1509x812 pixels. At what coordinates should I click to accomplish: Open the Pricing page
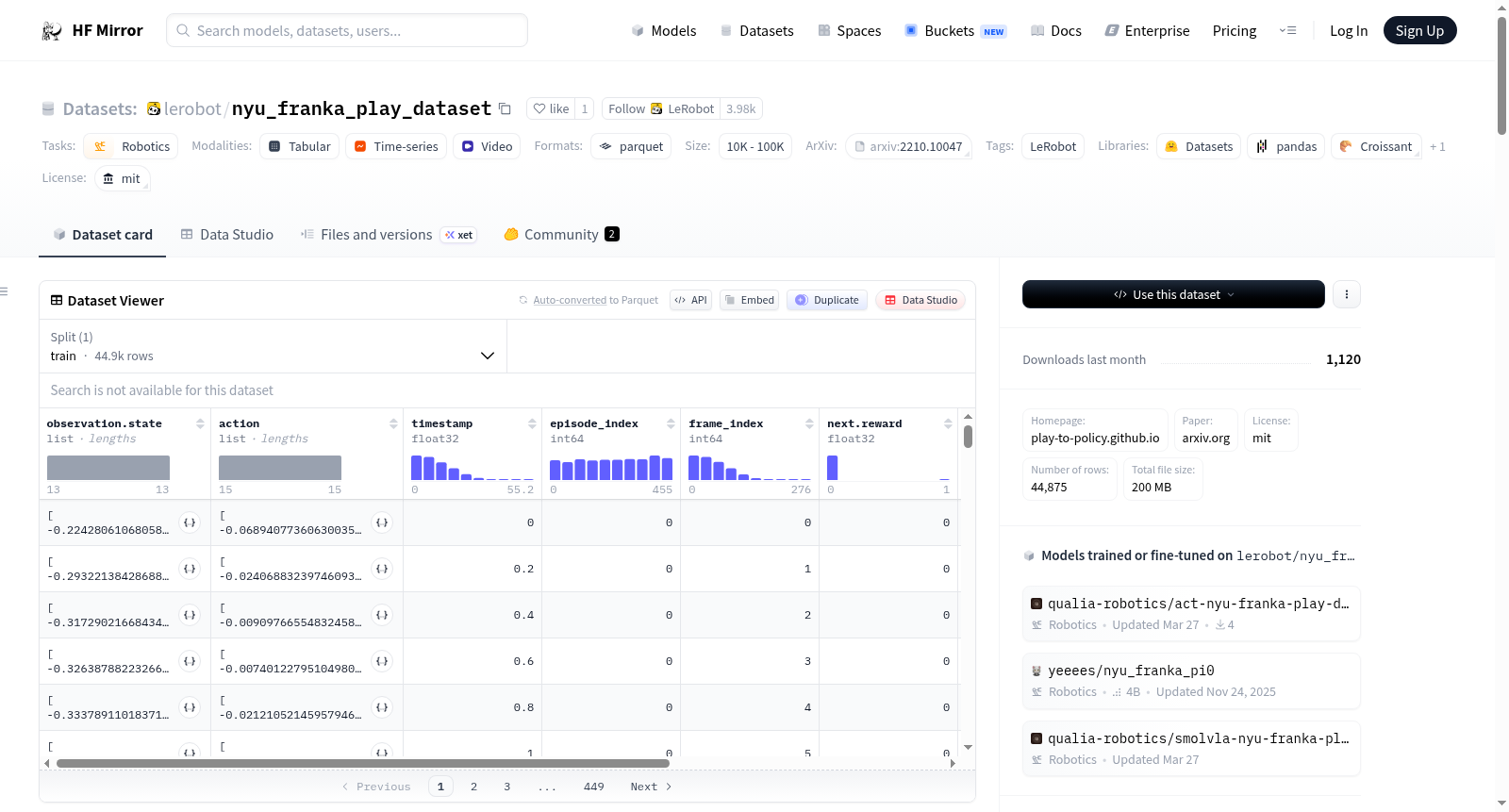coord(1235,31)
